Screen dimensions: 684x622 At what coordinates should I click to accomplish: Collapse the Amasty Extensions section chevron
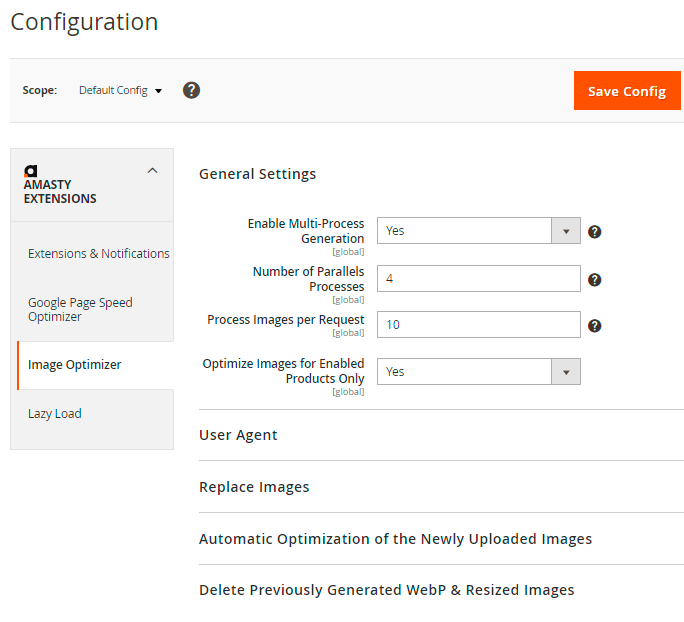152,171
